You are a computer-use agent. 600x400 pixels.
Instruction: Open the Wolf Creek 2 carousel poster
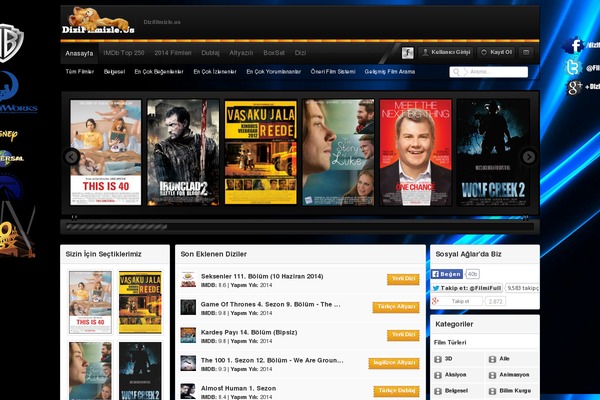[493, 152]
